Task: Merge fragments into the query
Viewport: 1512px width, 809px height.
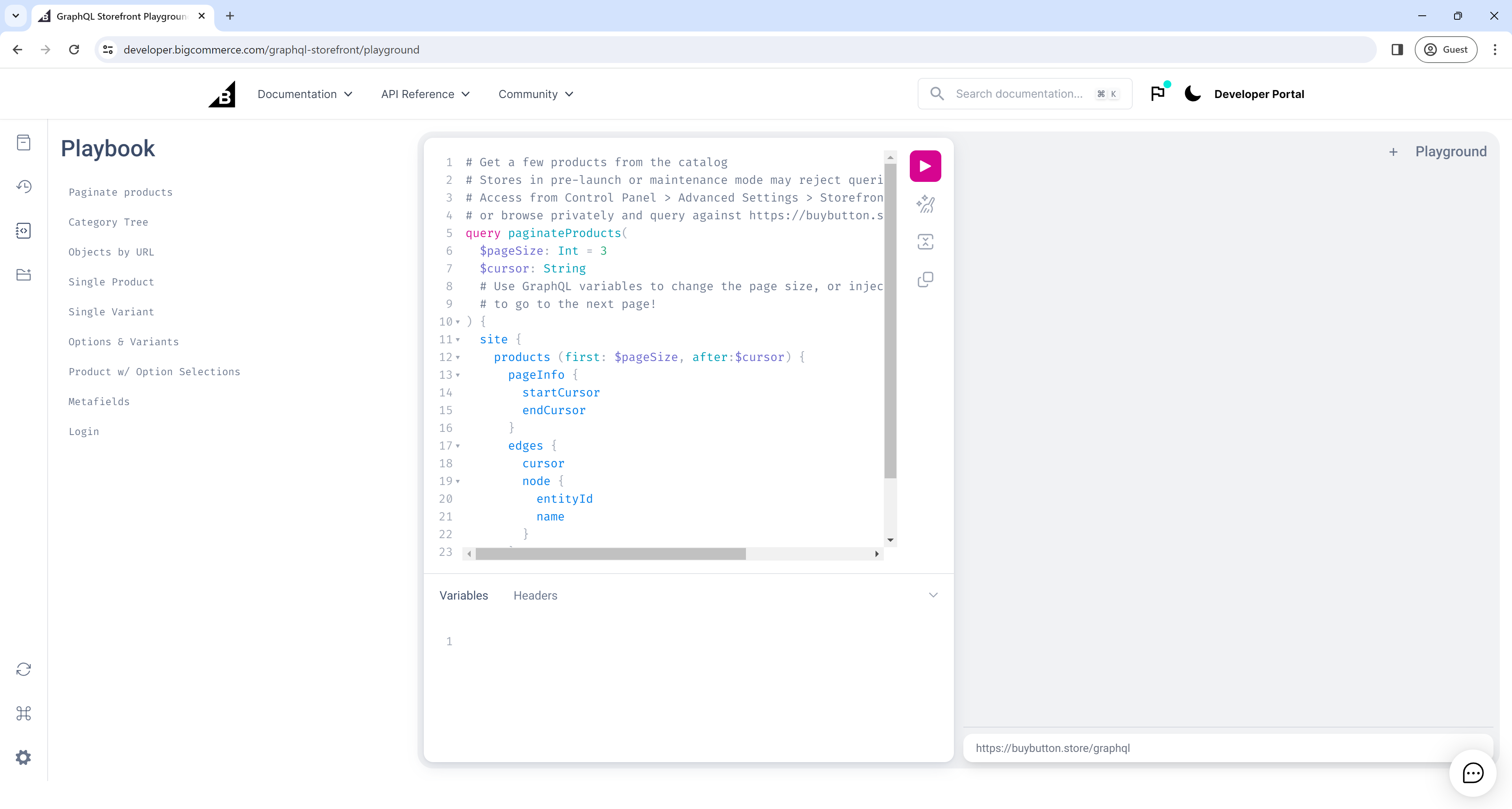Action: point(925,241)
